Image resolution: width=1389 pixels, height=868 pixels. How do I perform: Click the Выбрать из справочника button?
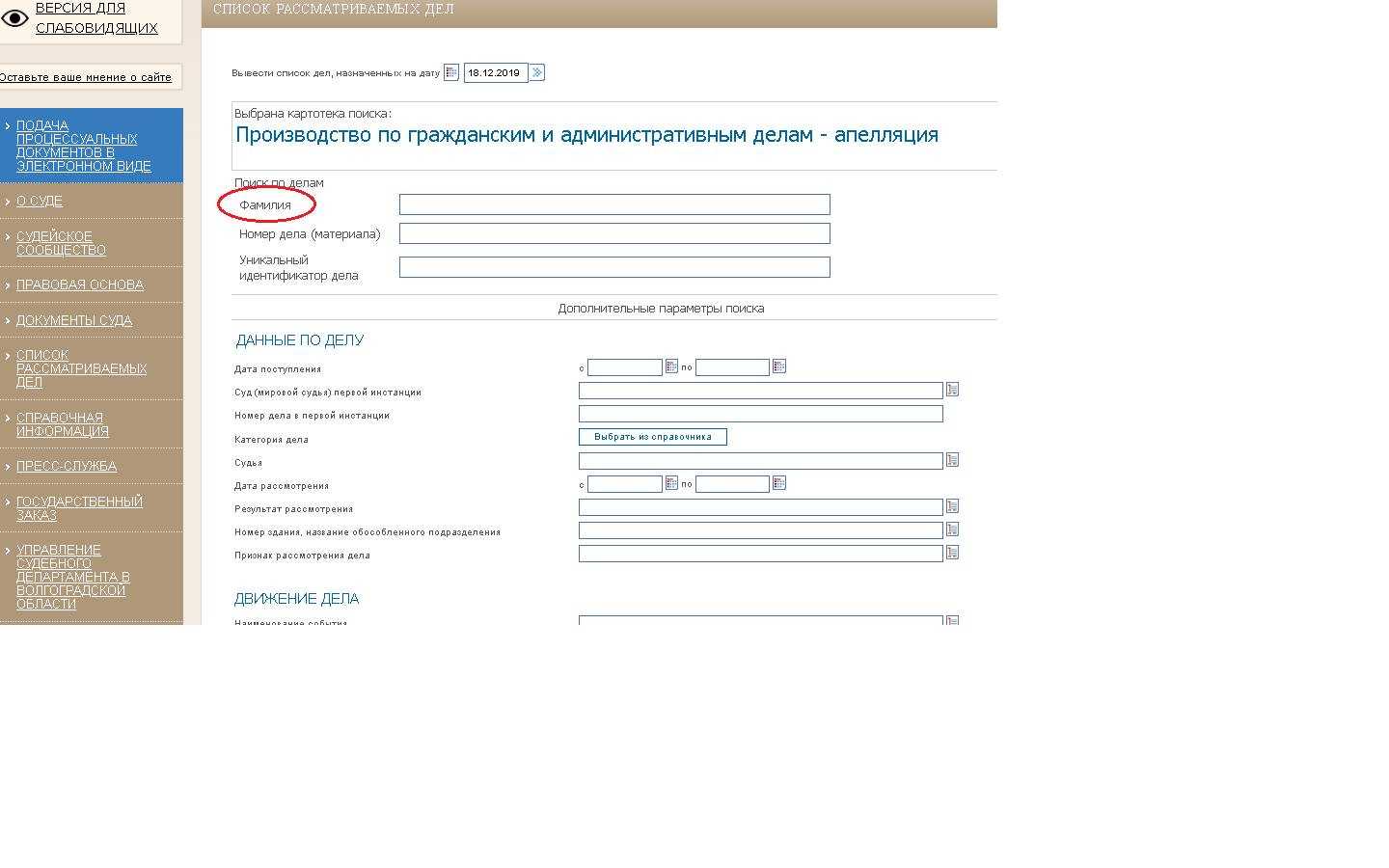653,437
